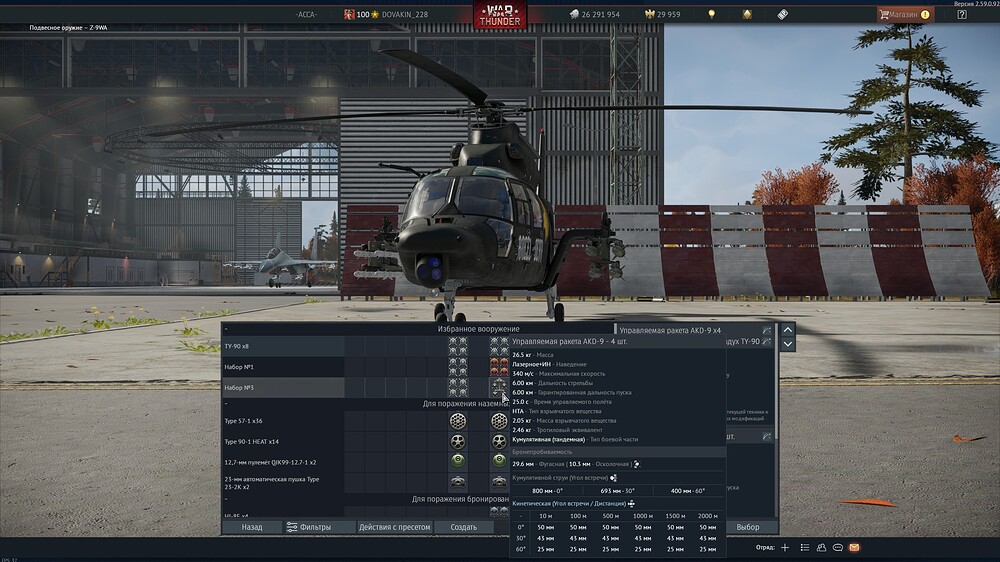Click the lightbulb hints icon in top bar

coord(712,14)
